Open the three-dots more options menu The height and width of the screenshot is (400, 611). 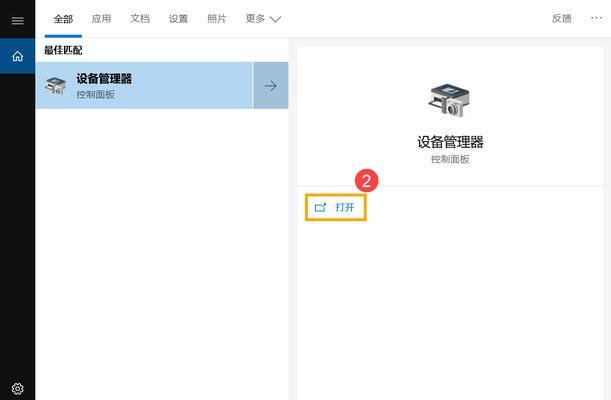point(596,18)
